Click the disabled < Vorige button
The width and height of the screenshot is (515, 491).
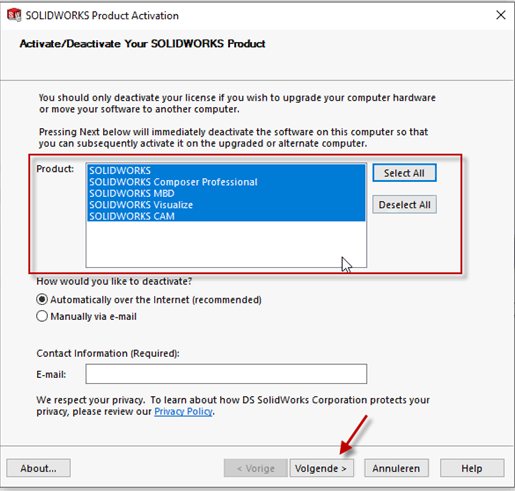click(x=256, y=468)
